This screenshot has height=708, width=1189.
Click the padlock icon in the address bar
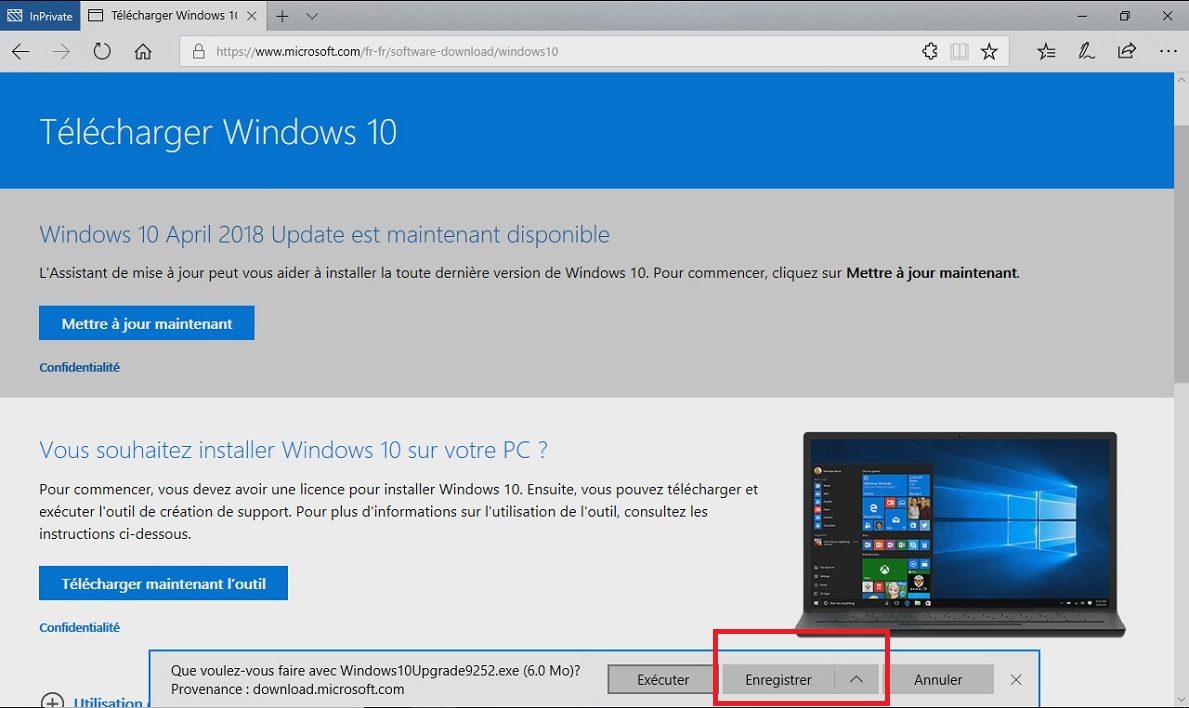[199, 52]
